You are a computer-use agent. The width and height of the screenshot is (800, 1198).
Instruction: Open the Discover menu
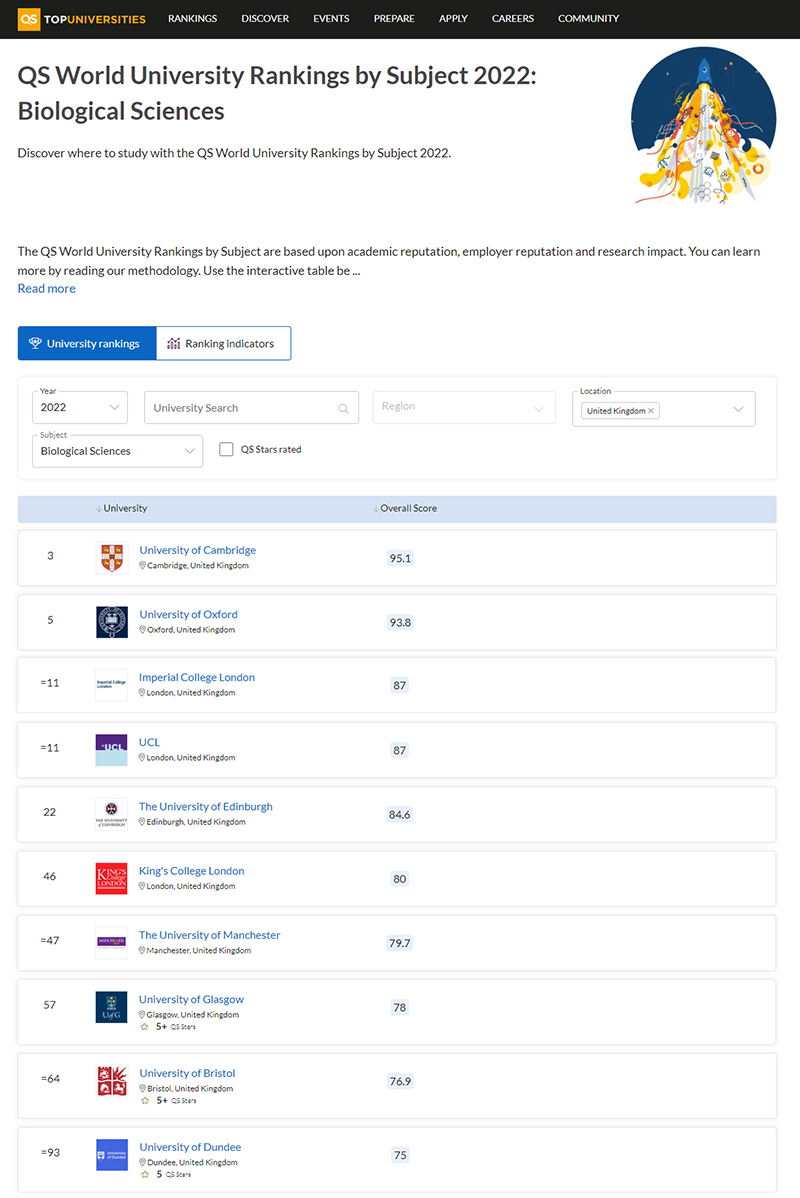pyautogui.click(x=265, y=18)
